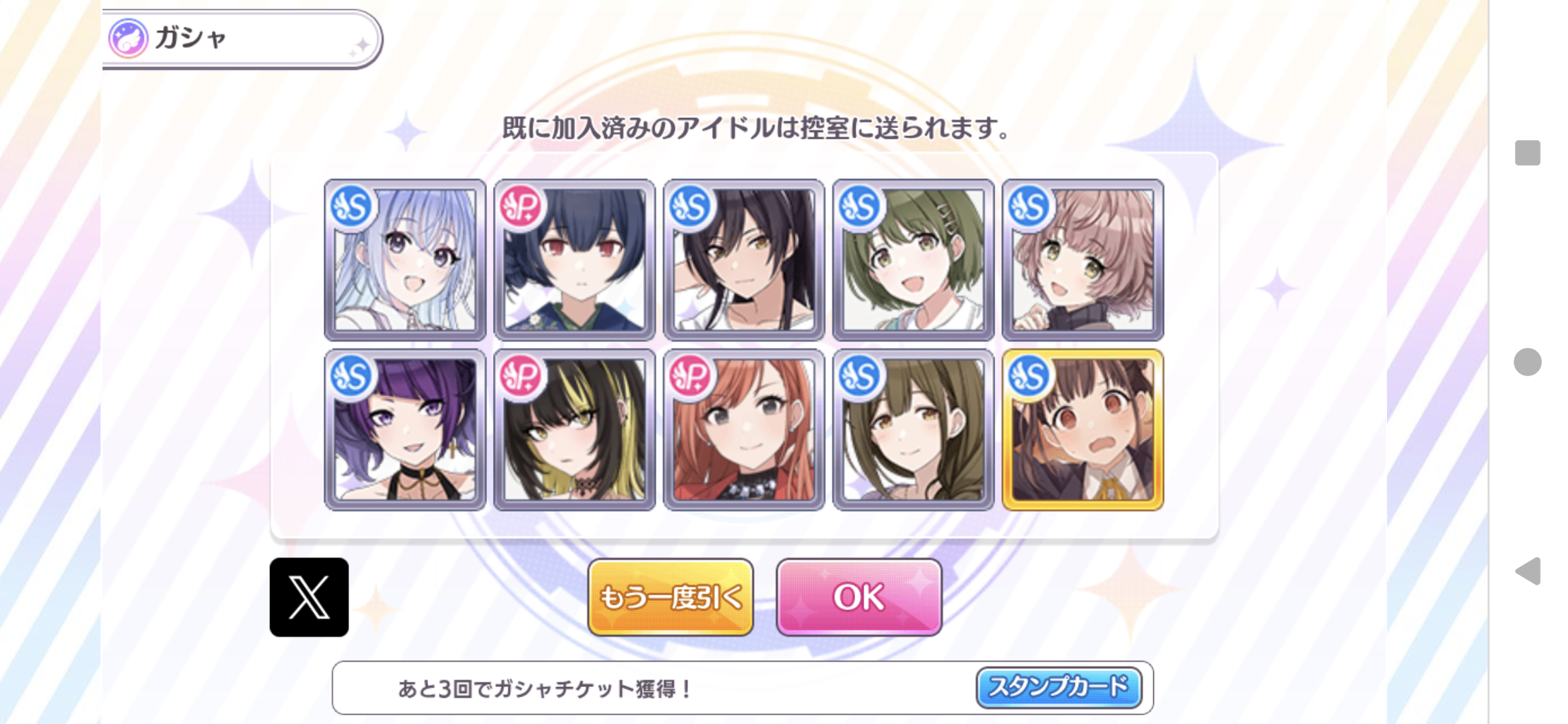Select the black ponytail idol card
This screenshot has height=724, width=1568.
click(x=744, y=259)
